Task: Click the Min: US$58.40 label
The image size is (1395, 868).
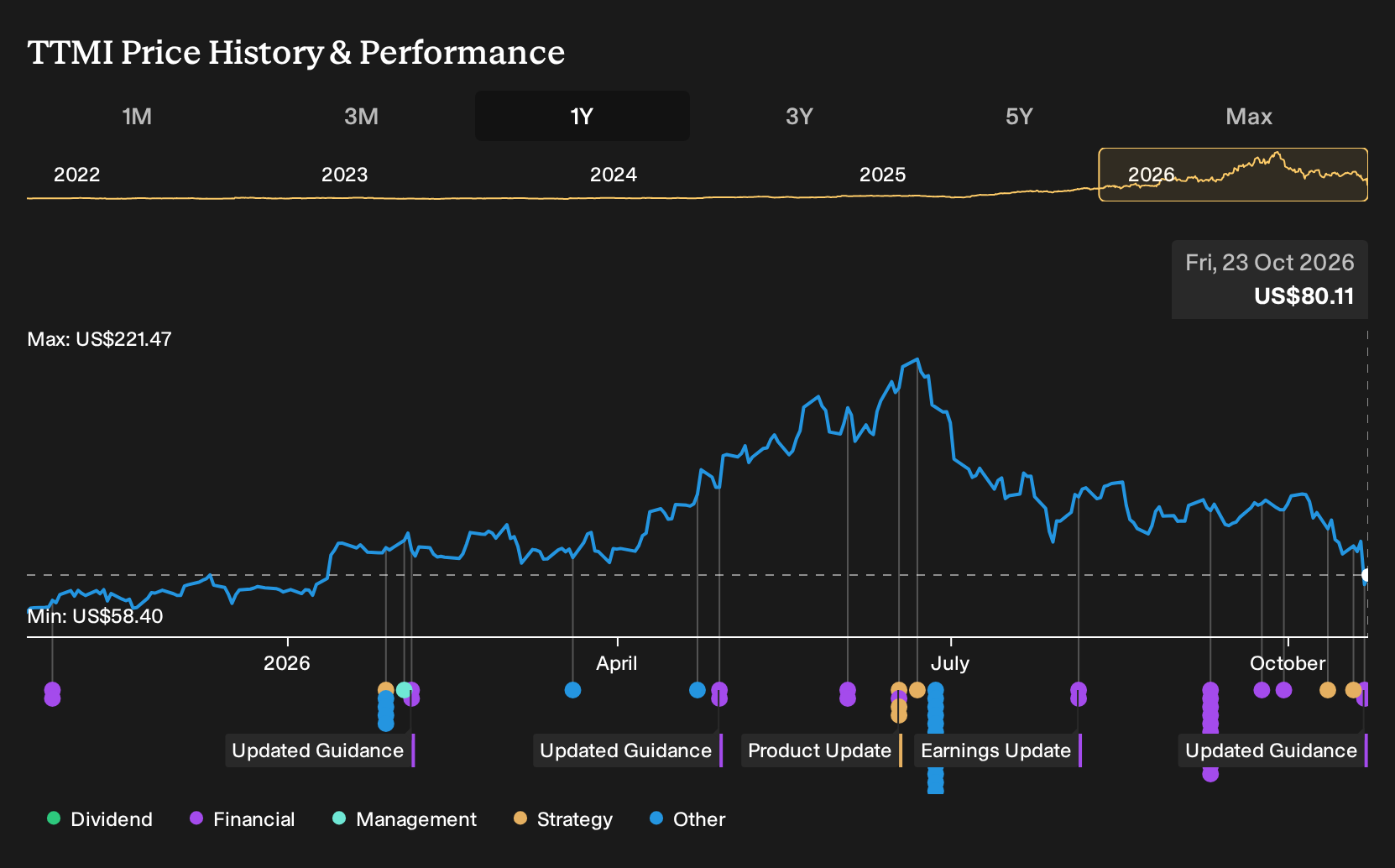Action: pyautogui.click(x=95, y=616)
